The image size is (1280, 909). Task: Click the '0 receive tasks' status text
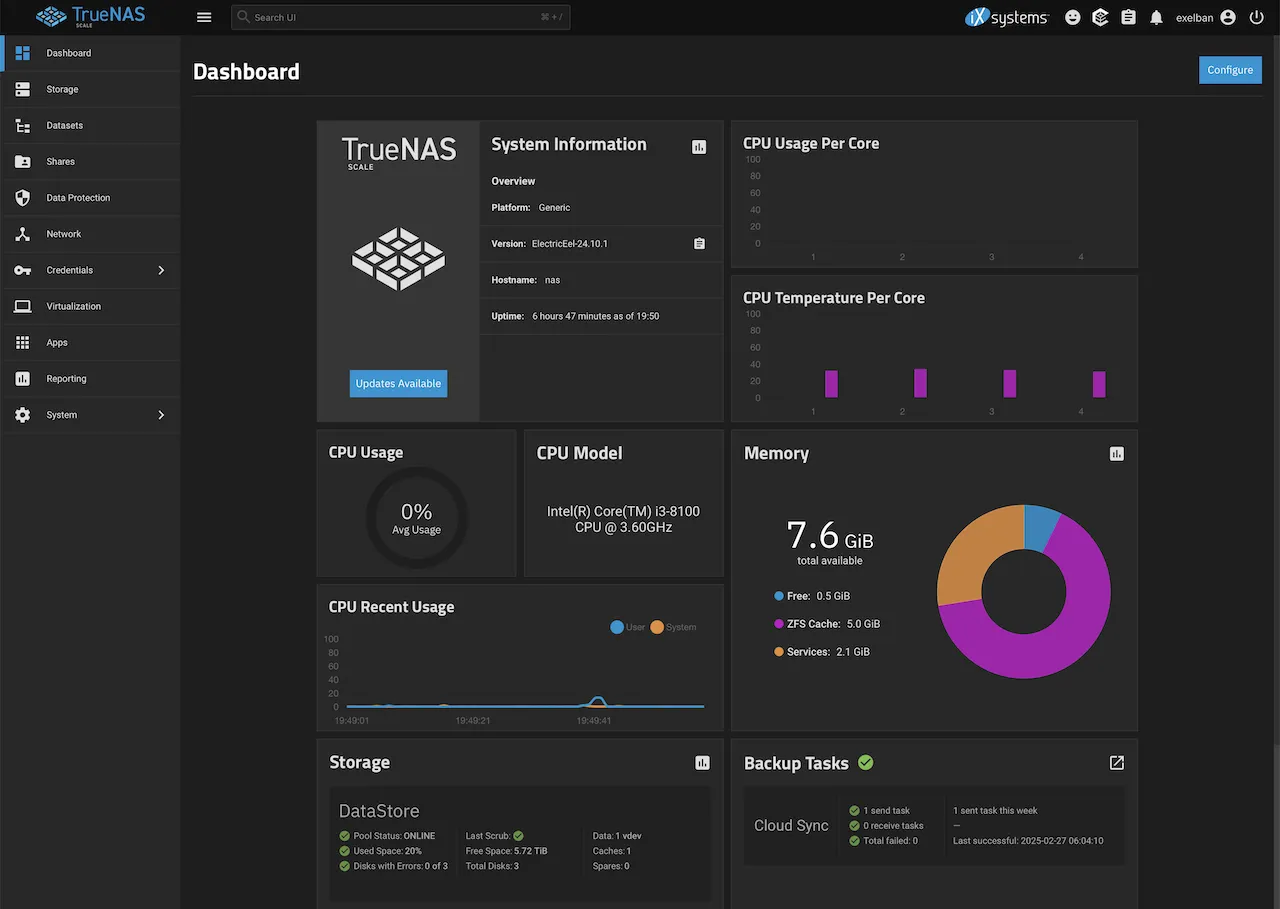click(893, 826)
